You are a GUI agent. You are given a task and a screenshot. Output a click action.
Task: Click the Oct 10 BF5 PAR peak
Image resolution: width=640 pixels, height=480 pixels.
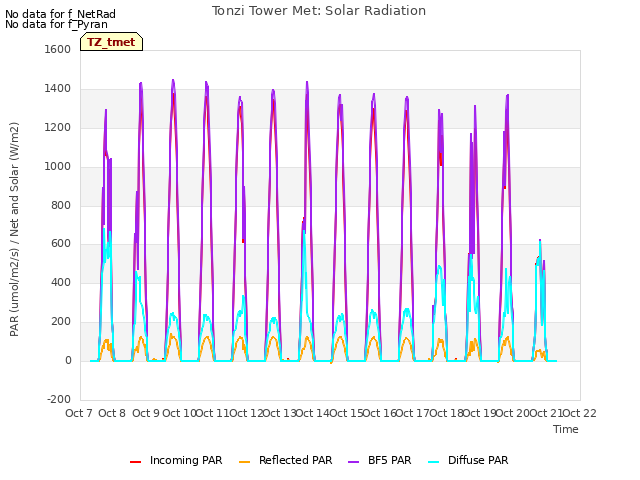pyautogui.click(x=173, y=81)
